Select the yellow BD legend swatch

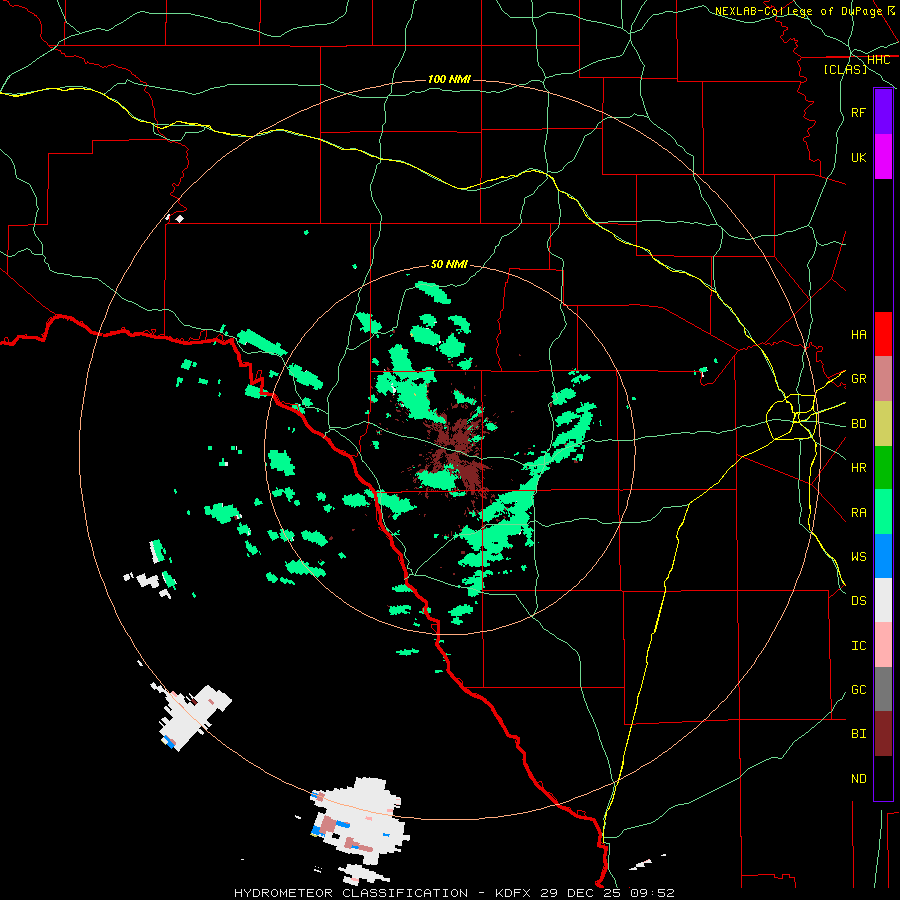click(883, 423)
